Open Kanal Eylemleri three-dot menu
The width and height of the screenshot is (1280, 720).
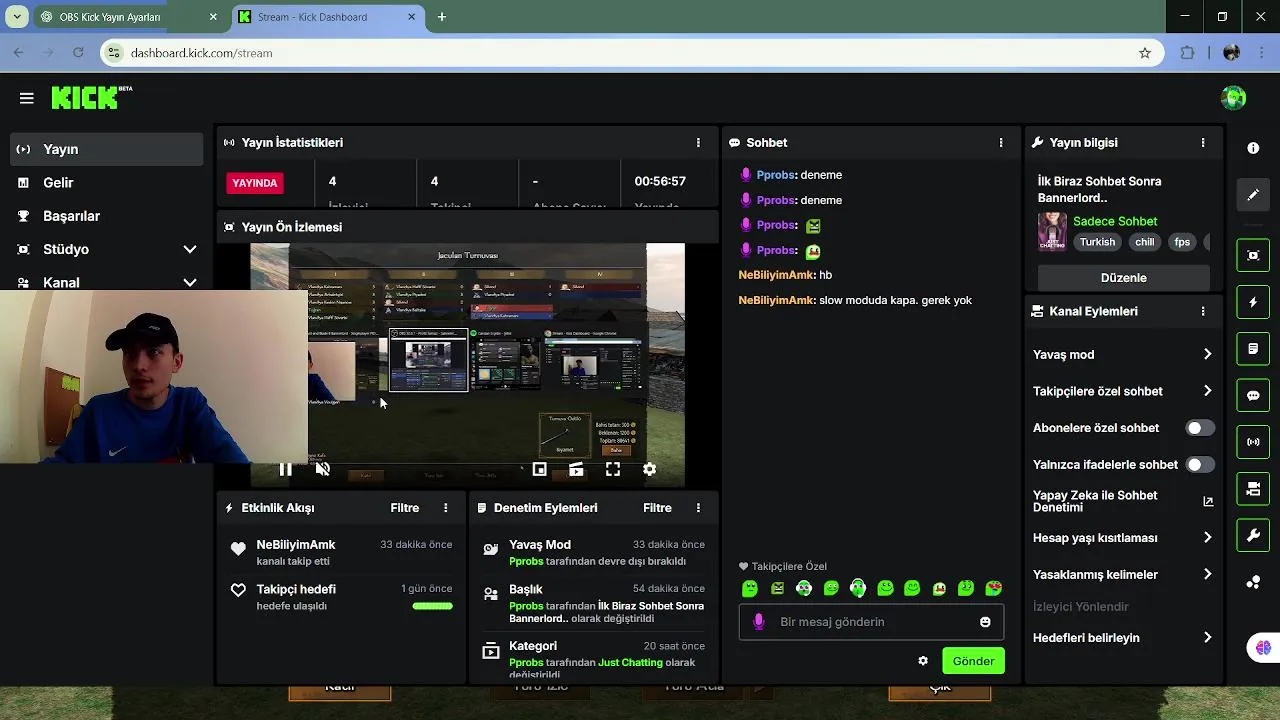coord(1203,311)
